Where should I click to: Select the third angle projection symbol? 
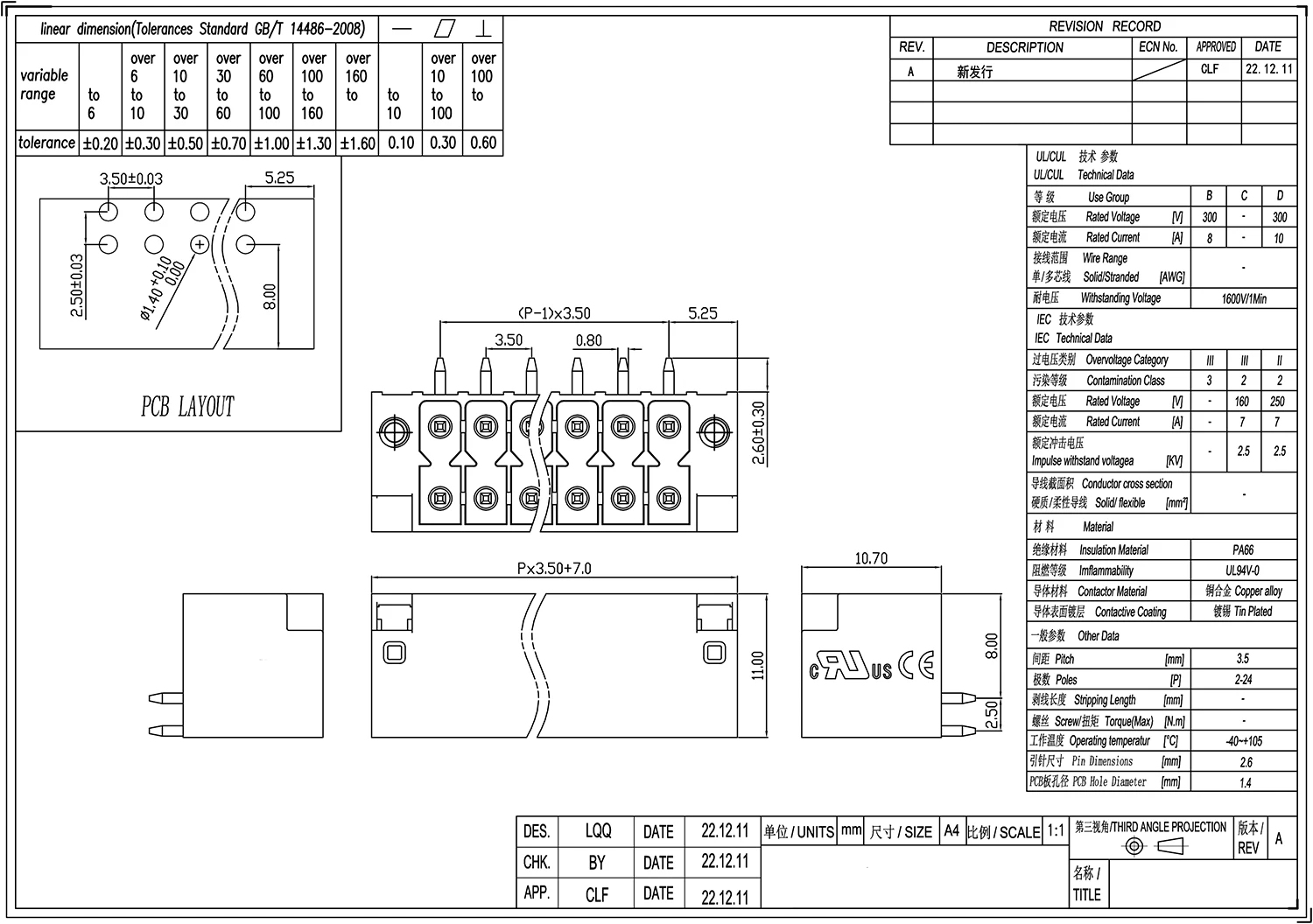point(1155,846)
